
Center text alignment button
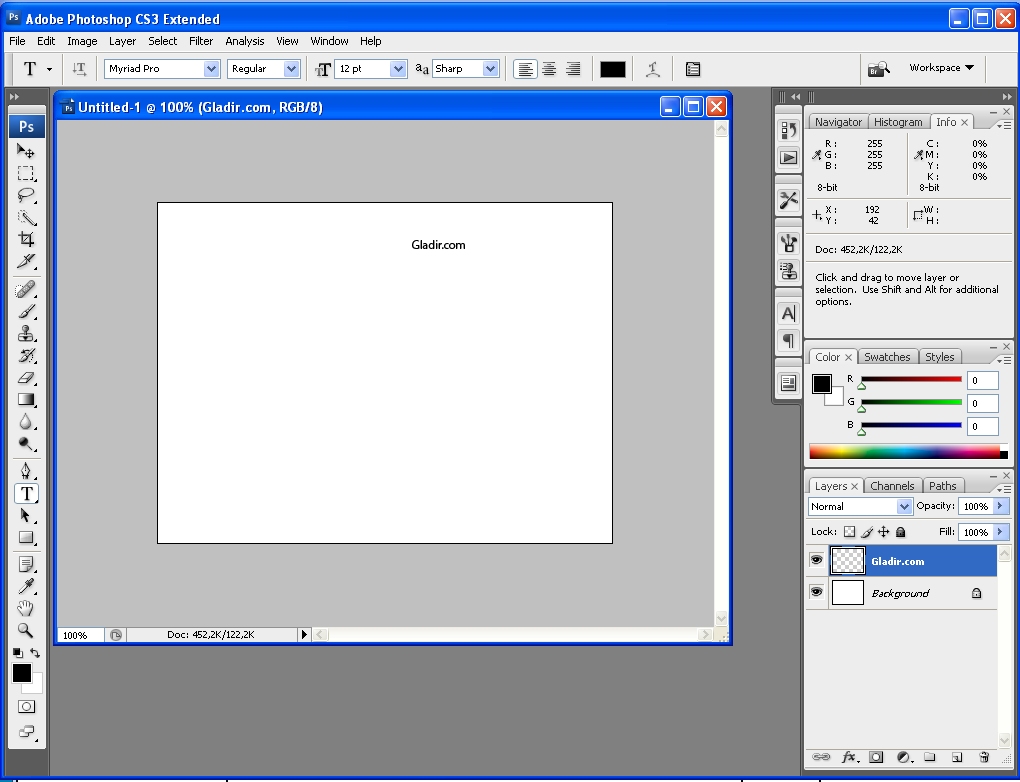(549, 69)
